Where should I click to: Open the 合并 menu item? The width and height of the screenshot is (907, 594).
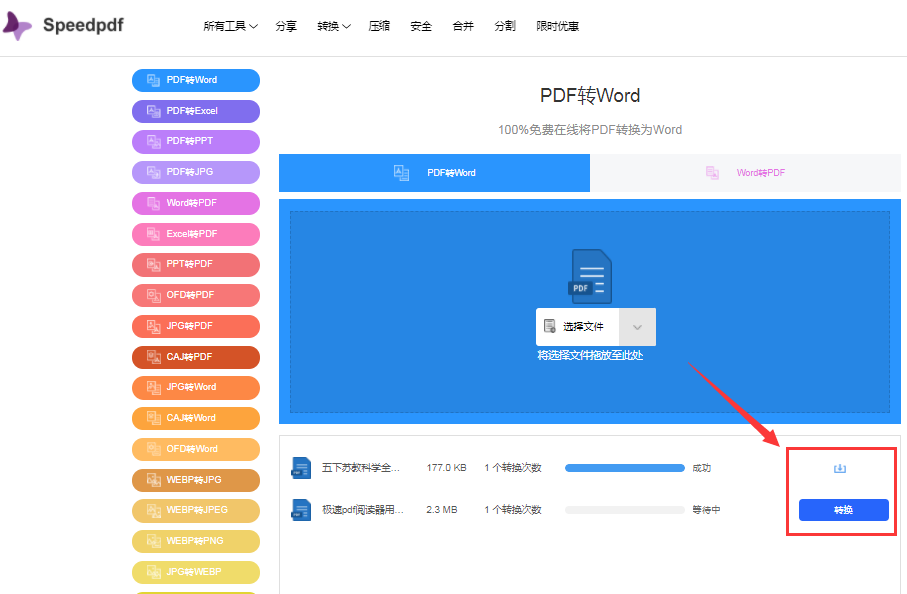[x=463, y=26]
